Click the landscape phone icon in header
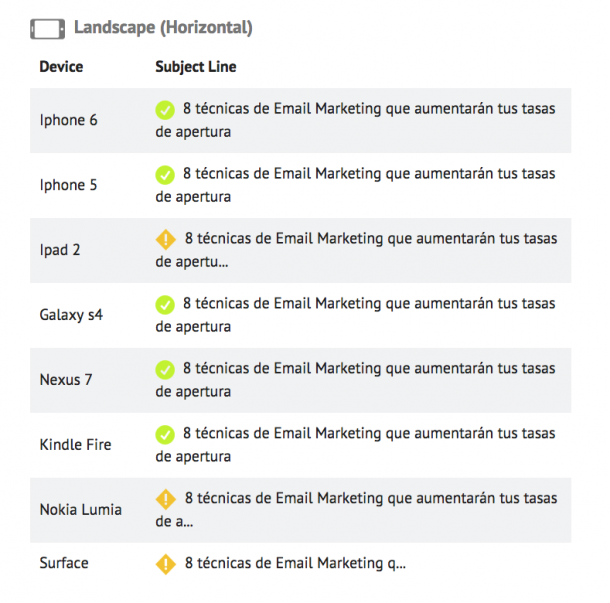The image size is (610, 603). 47,28
